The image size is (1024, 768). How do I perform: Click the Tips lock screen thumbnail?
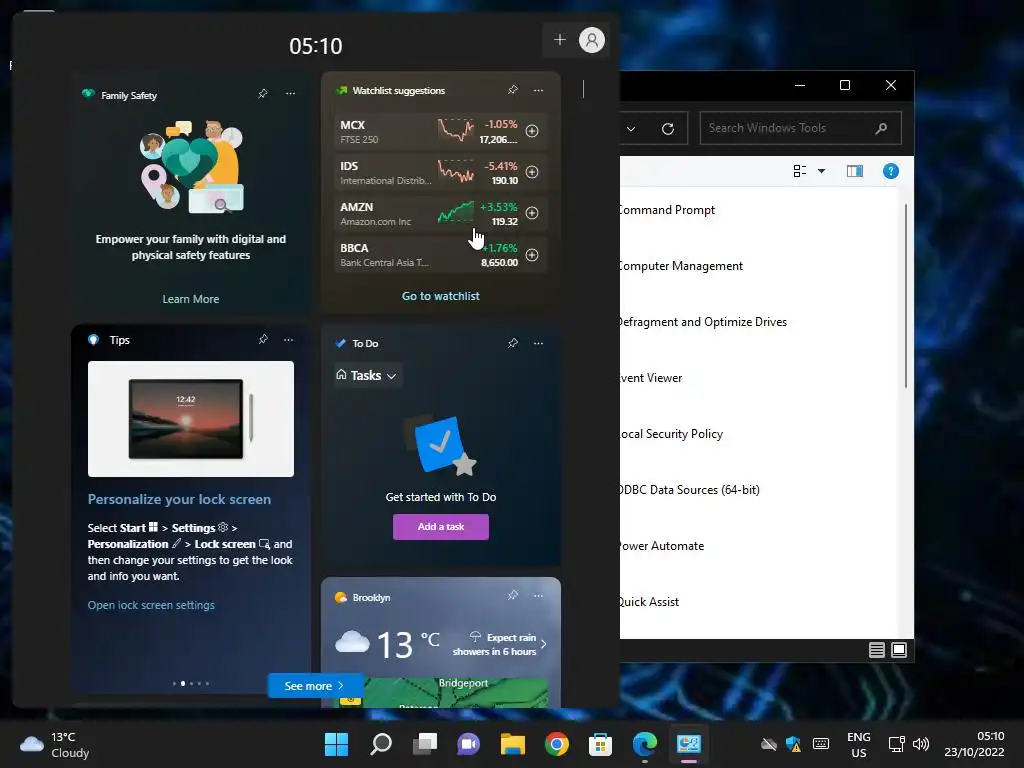tap(191, 419)
